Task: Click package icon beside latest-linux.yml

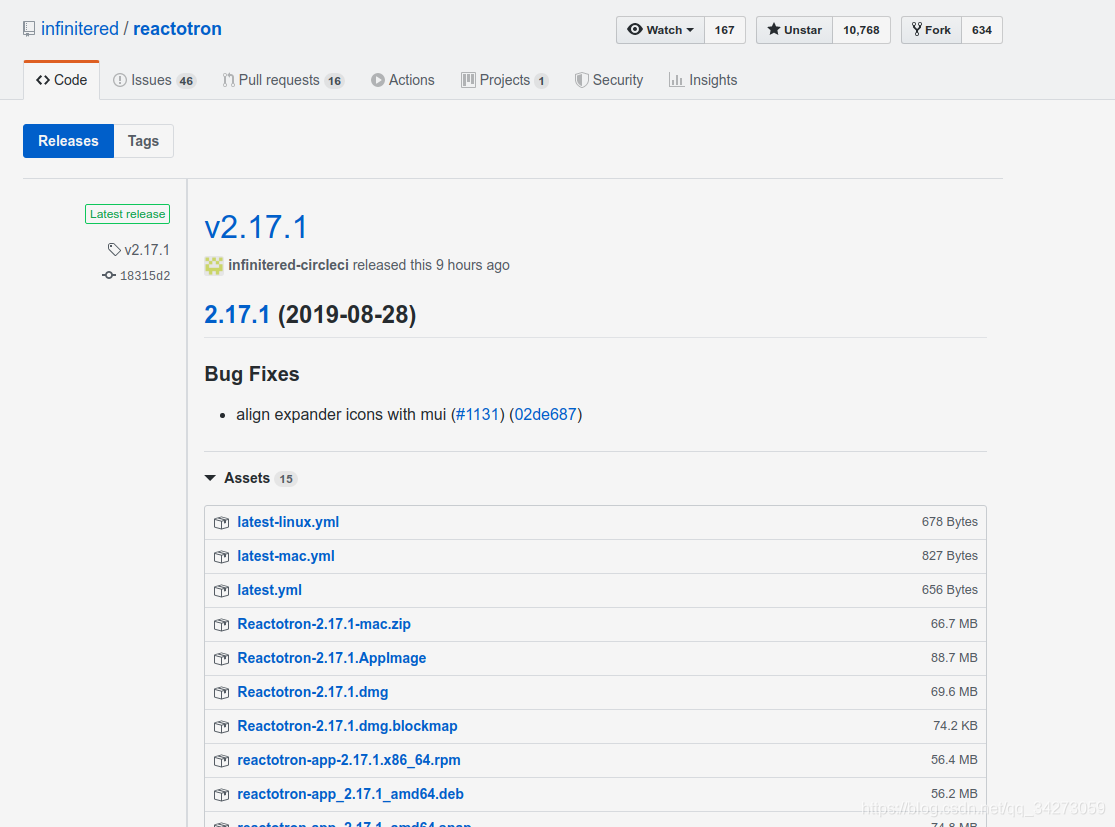Action: click(x=222, y=523)
